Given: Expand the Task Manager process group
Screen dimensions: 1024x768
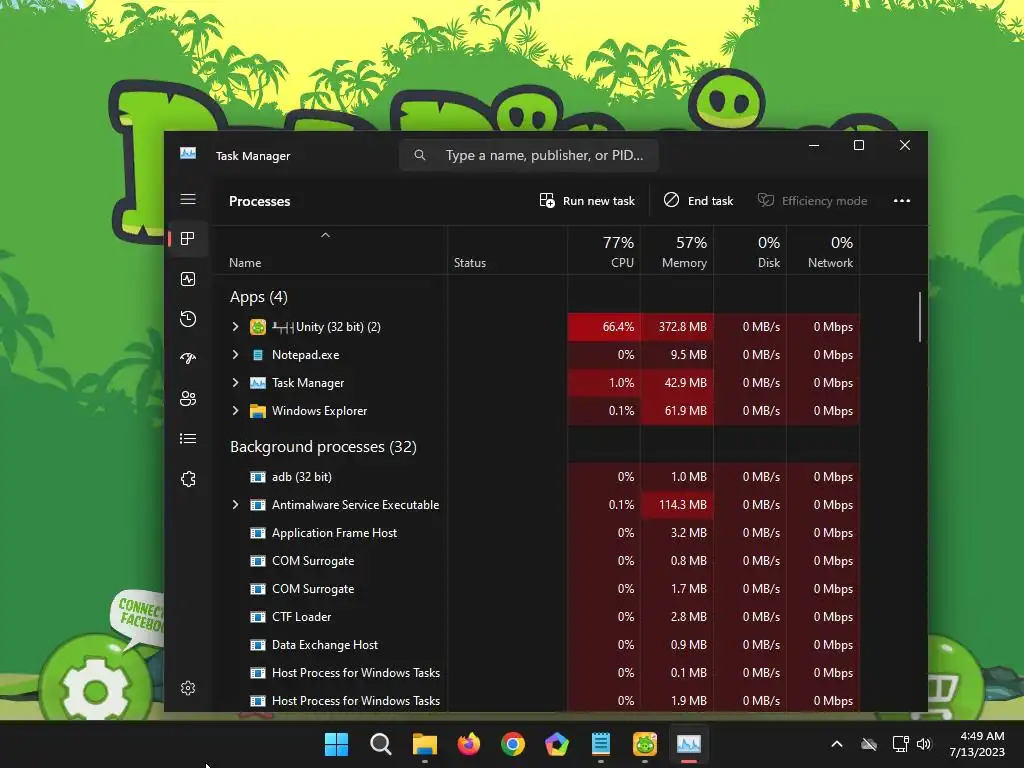Looking at the screenshot, I should 235,383.
